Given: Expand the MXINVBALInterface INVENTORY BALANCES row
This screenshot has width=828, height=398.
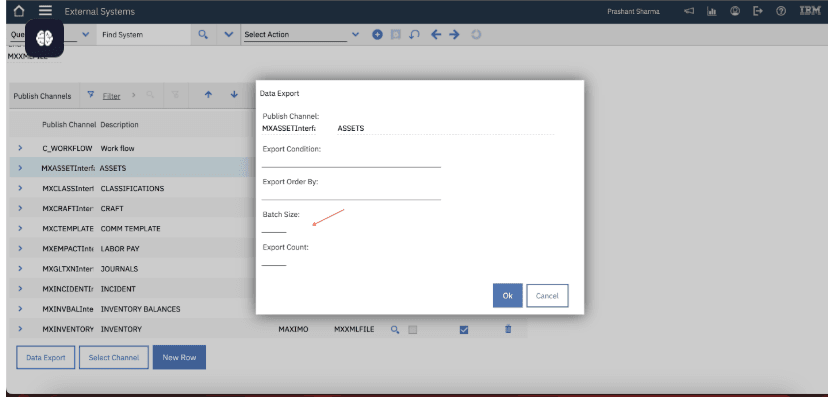Looking at the screenshot, I should 20,308.
